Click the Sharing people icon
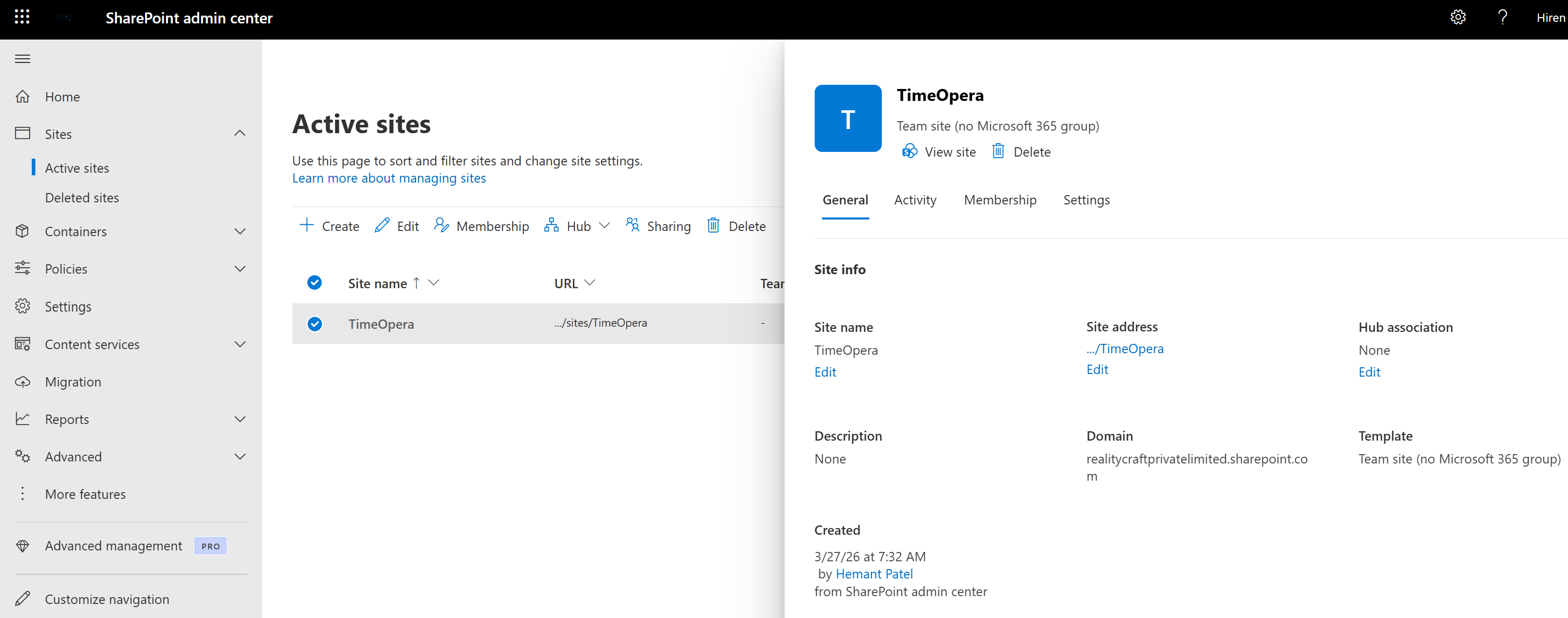Screen dimensions: 1568x618 [633, 225]
